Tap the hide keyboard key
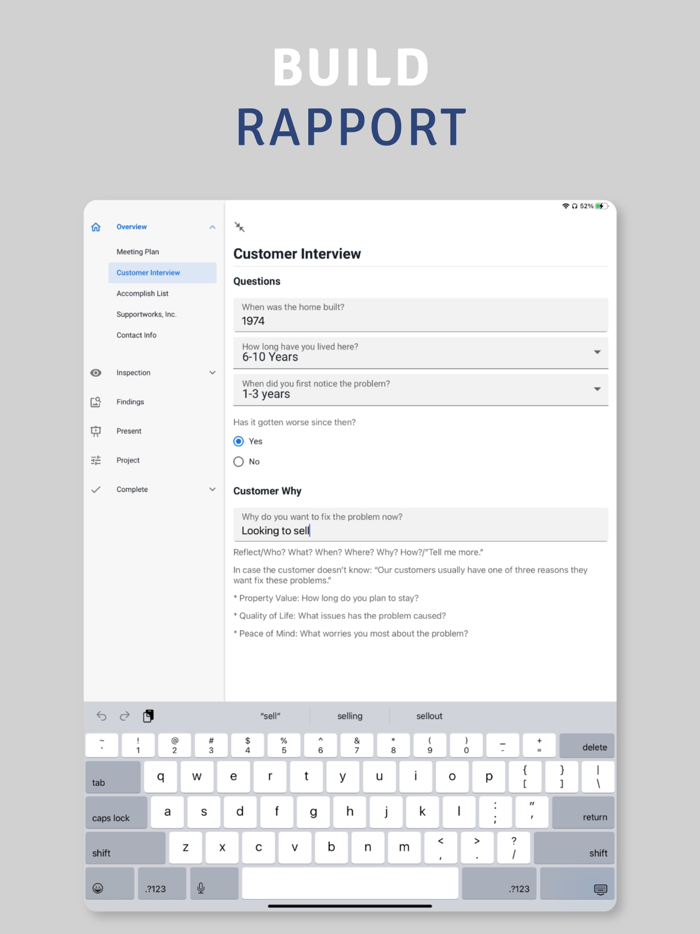 (577, 883)
